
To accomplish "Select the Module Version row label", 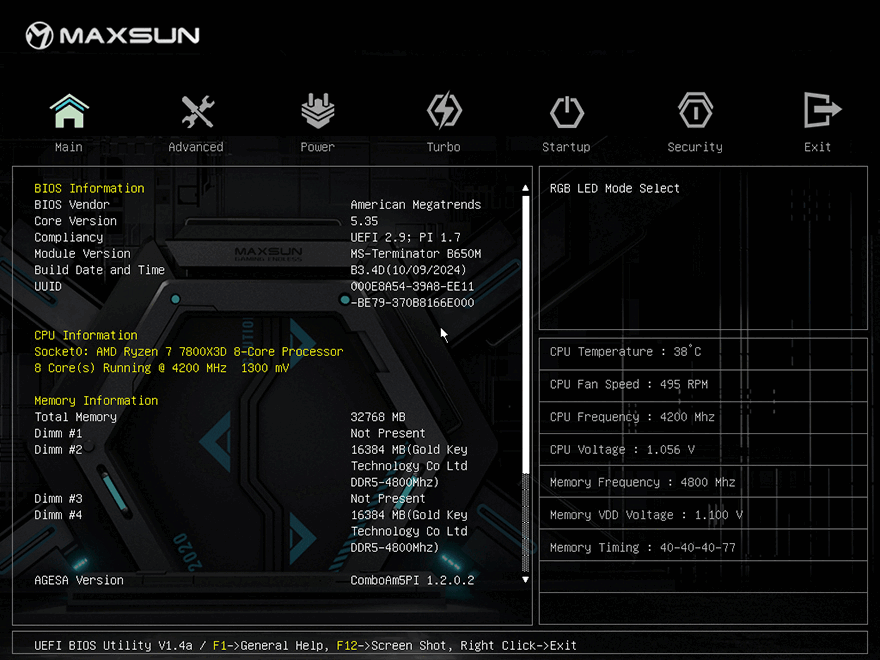I will pos(82,254).
